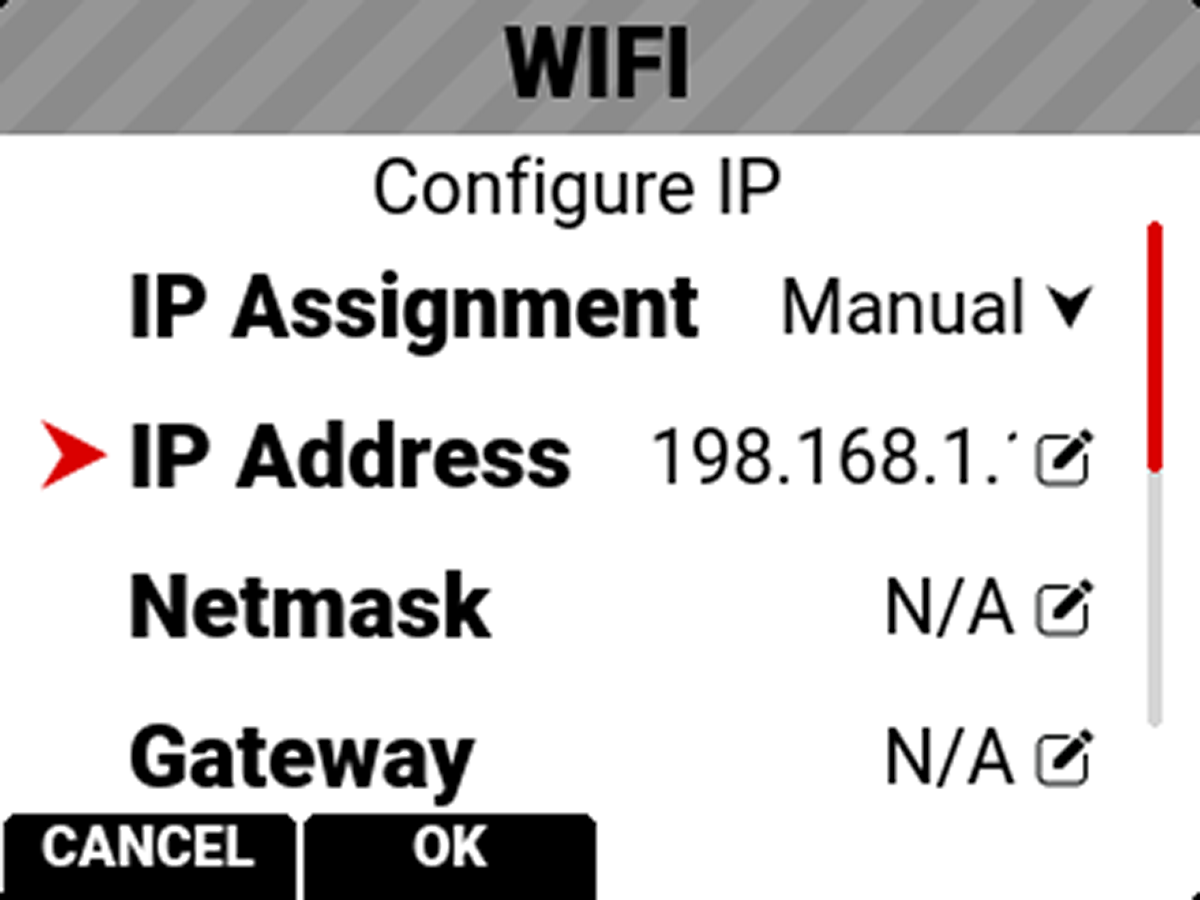The image size is (1200, 900).
Task: Open the Manual assignment value selector
Action: click(903, 307)
